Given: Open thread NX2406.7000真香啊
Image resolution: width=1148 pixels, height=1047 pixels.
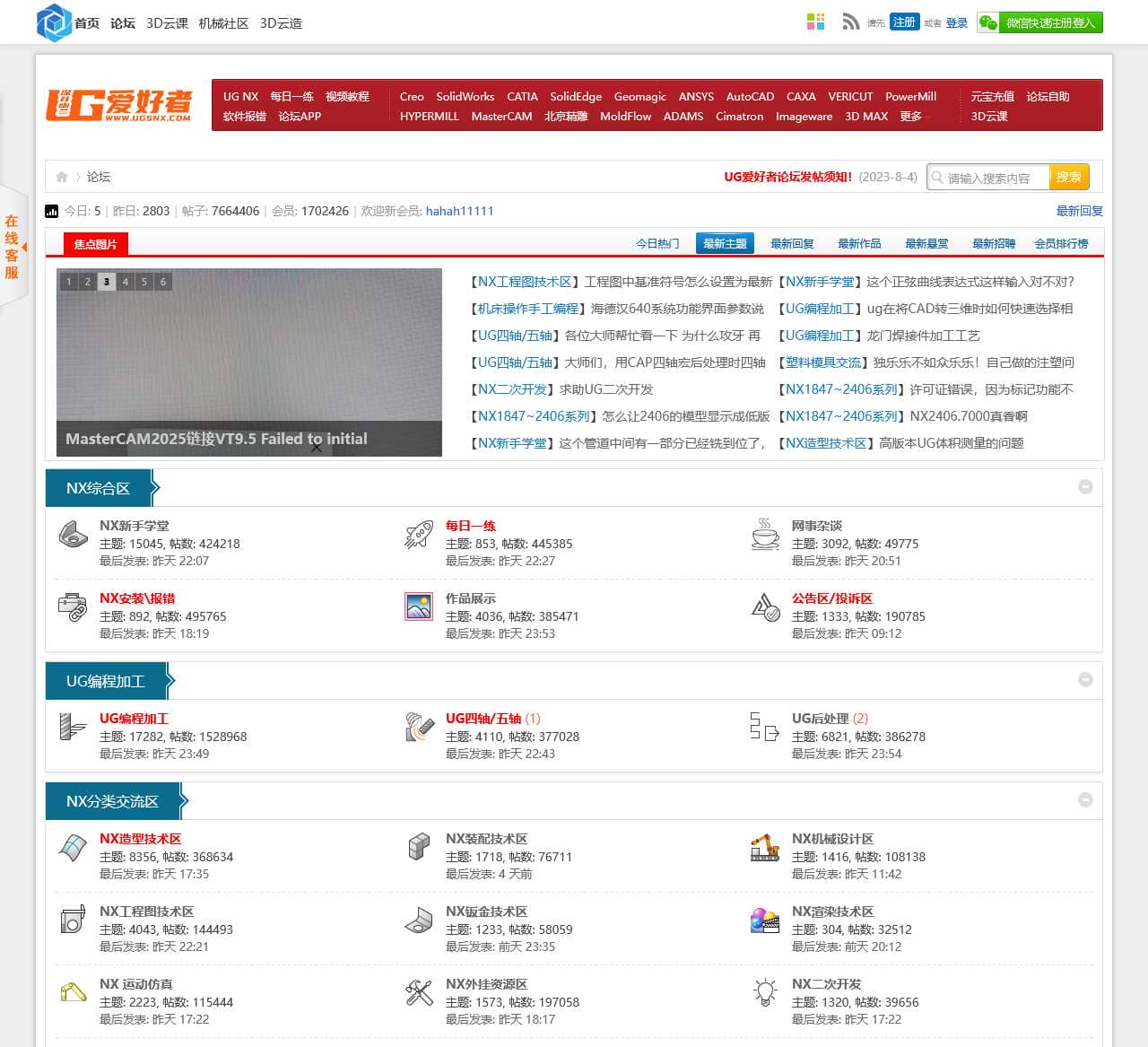Looking at the screenshot, I should click(969, 416).
